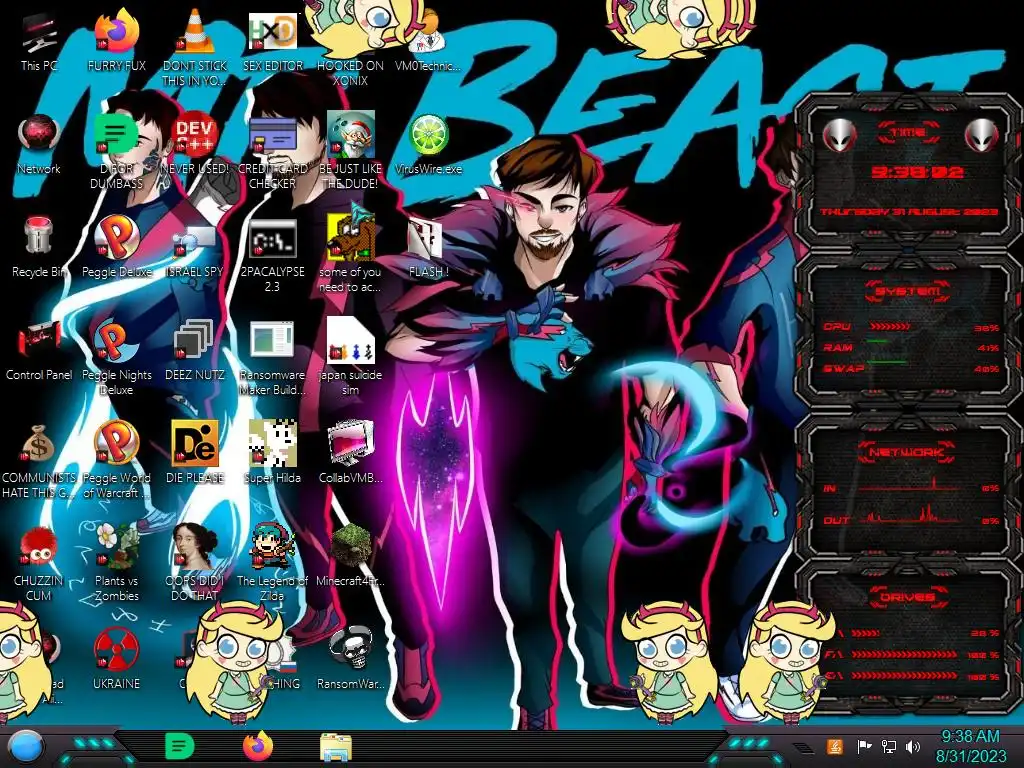This screenshot has height=768, width=1024.
Task: Open the volume speaker tray icon
Action: tap(913, 746)
